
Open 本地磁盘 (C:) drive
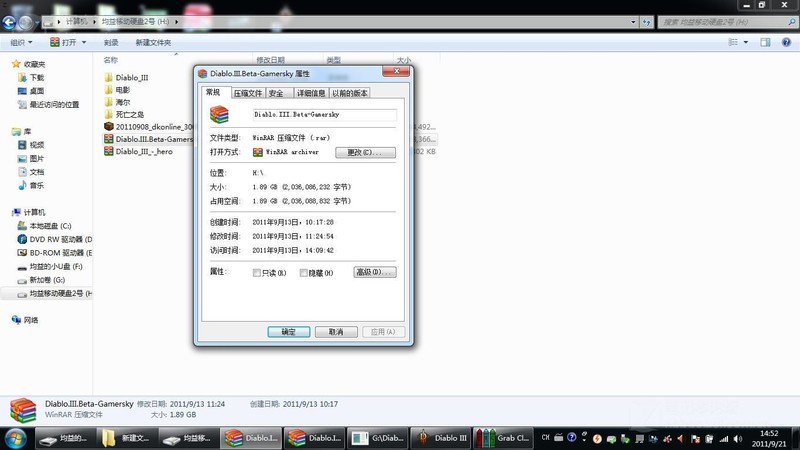point(50,226)
